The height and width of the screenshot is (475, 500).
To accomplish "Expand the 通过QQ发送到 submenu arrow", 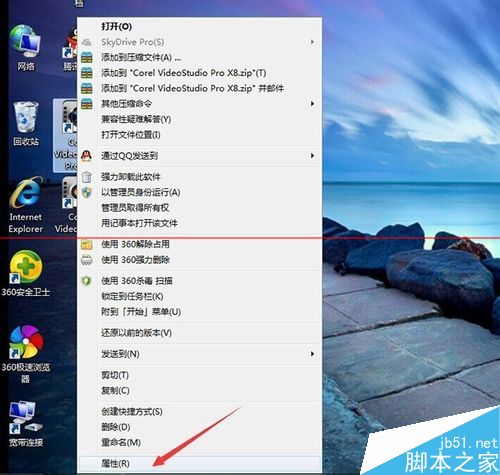I will (x=312, y=156).
